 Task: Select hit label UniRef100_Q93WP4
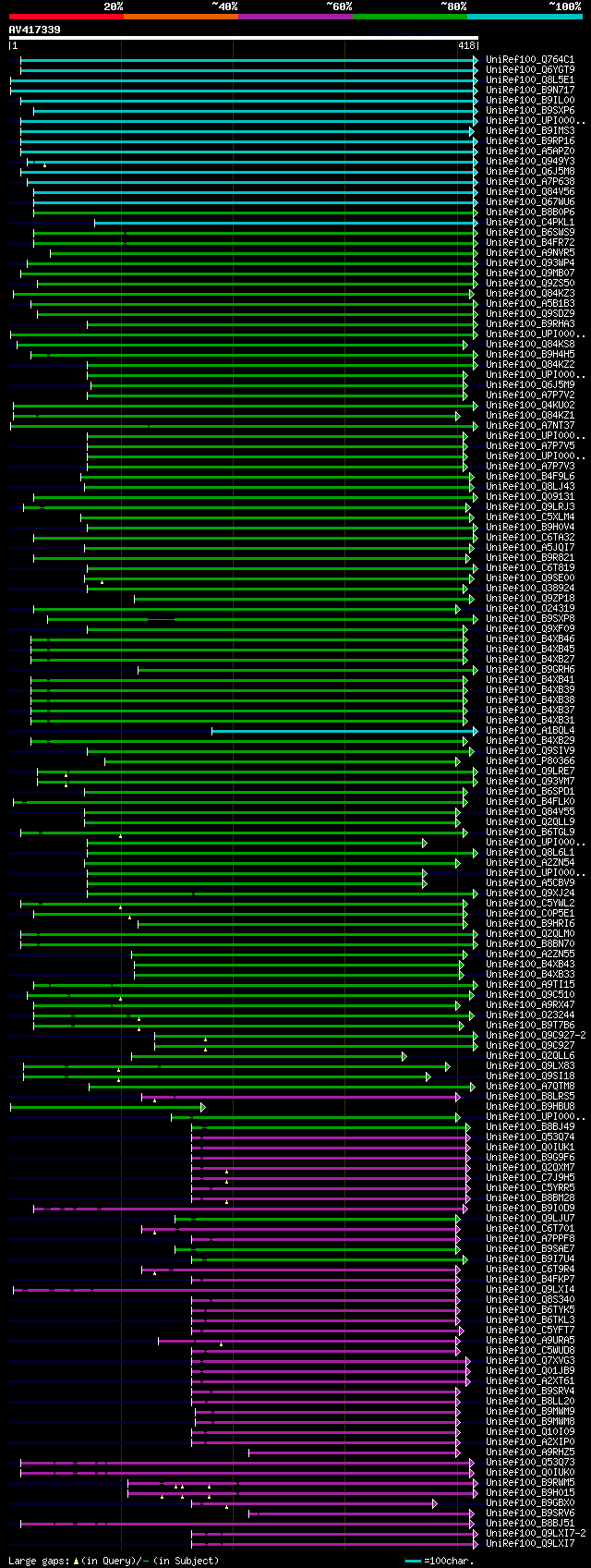click(x=530, y=262)
